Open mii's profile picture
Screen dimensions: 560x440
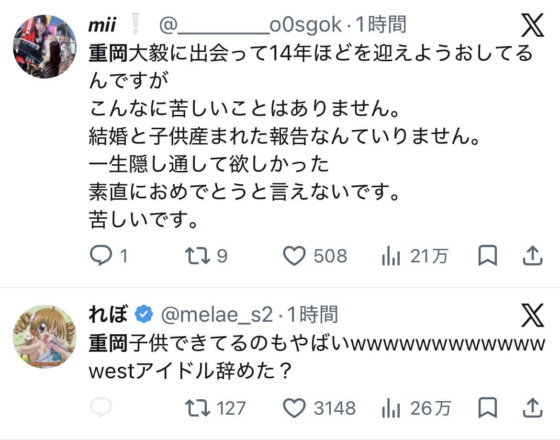click(x=45, y=46)
